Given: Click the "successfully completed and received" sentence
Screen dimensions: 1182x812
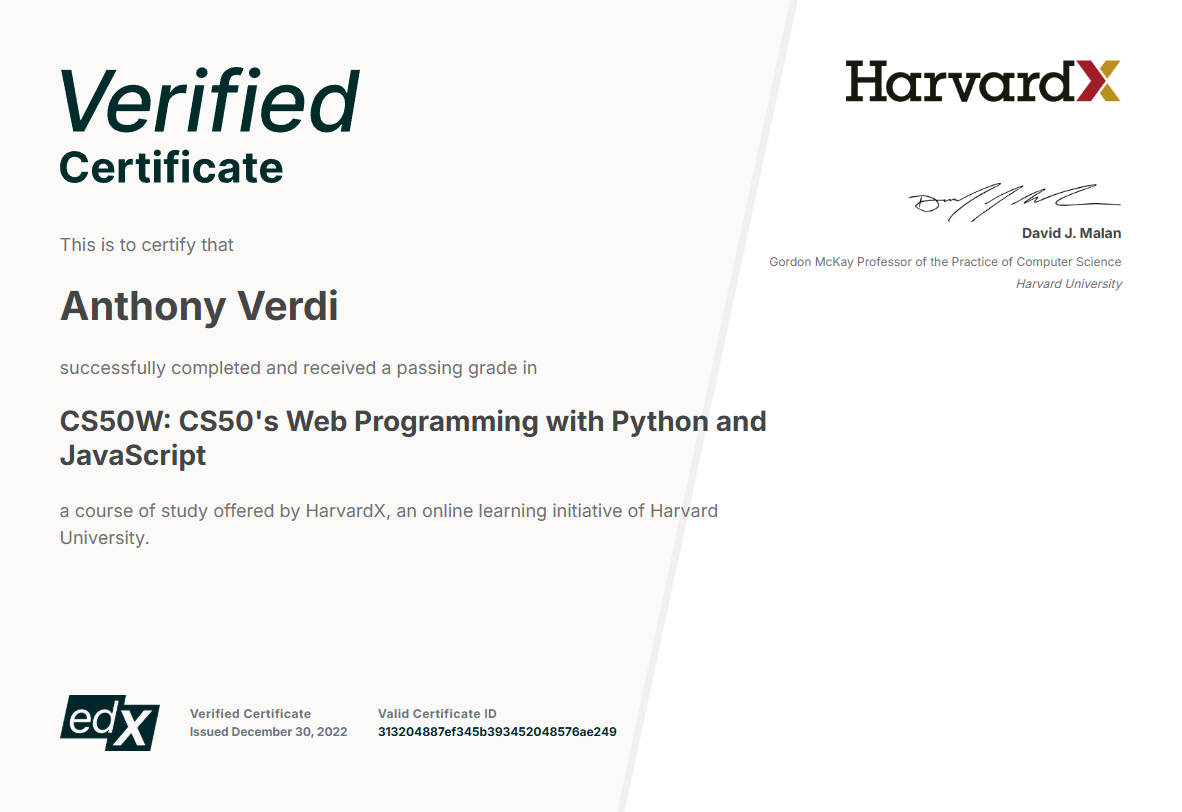Looking at the screenshot, I should click(298, 368).
